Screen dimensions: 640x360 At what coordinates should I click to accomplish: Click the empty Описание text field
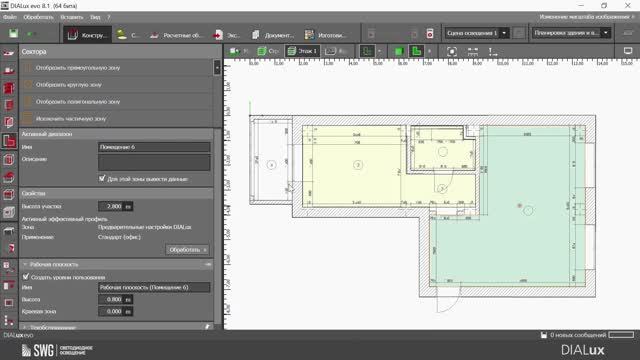(154, 162)
